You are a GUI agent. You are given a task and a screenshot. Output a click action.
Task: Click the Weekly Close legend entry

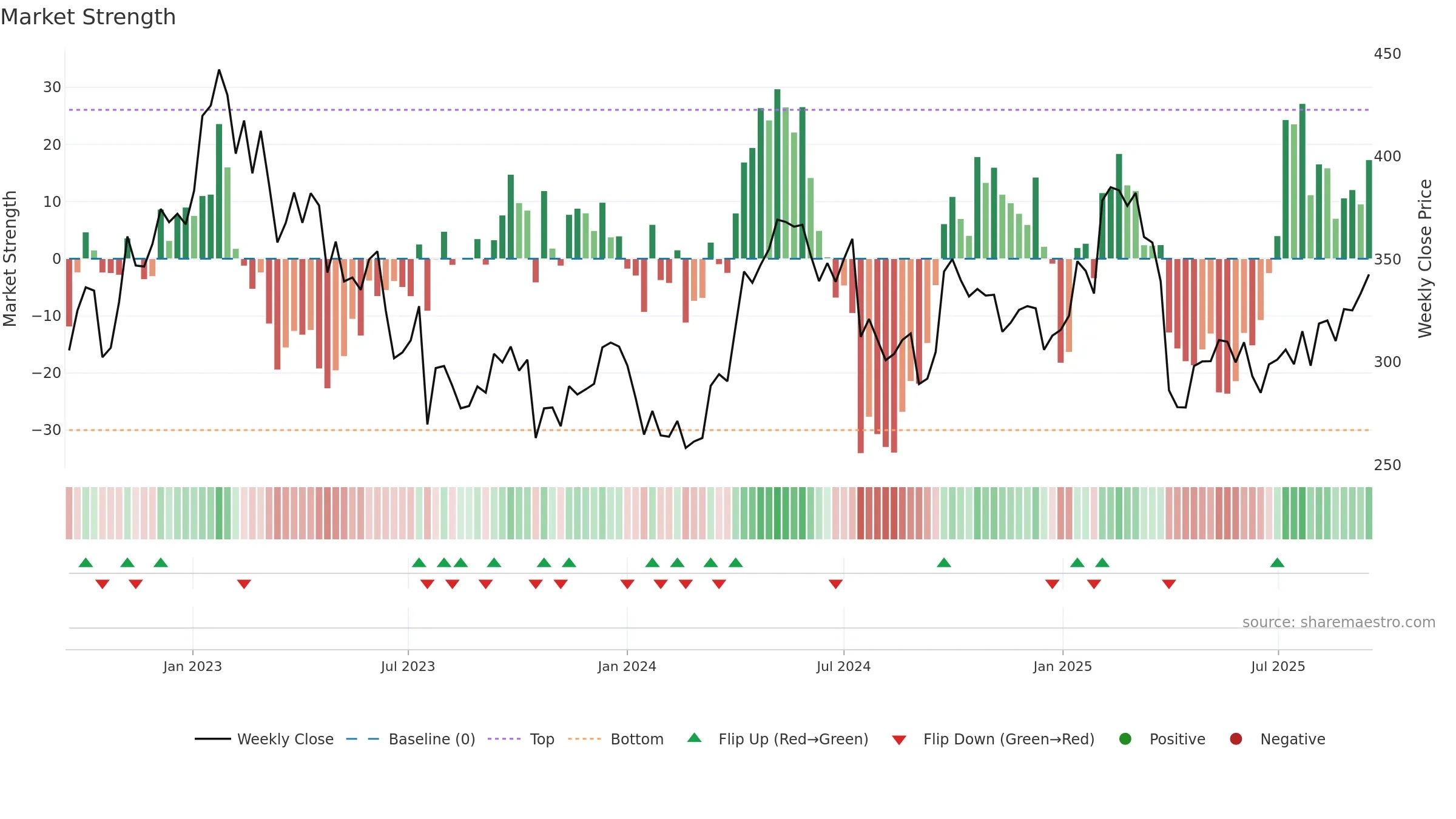tap(264, 739)
